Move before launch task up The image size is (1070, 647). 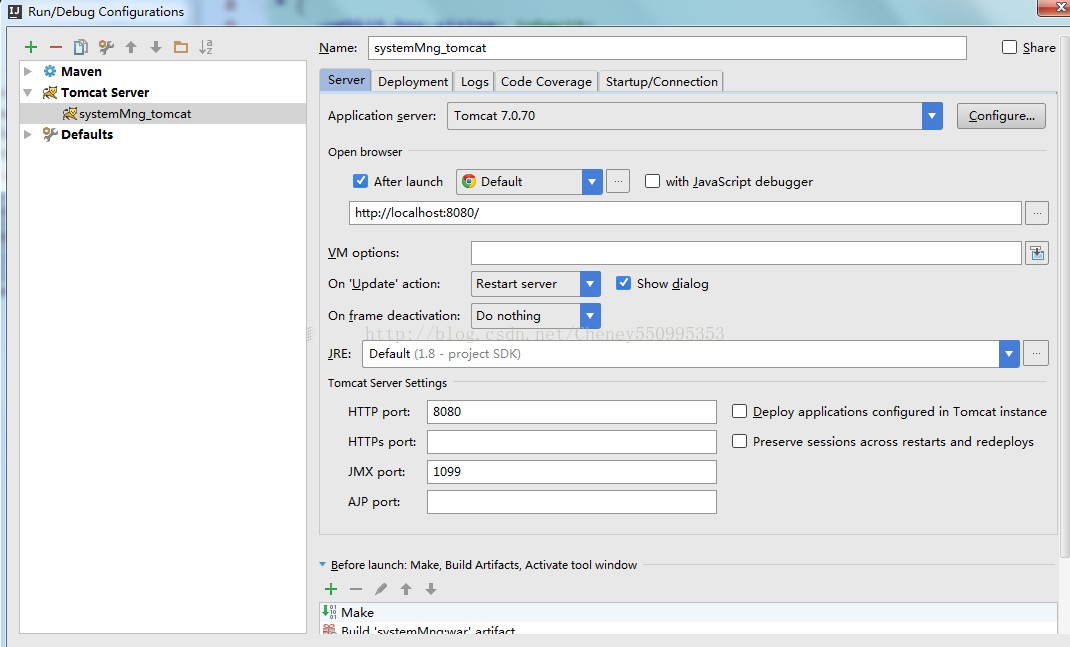tap(406, 589)
